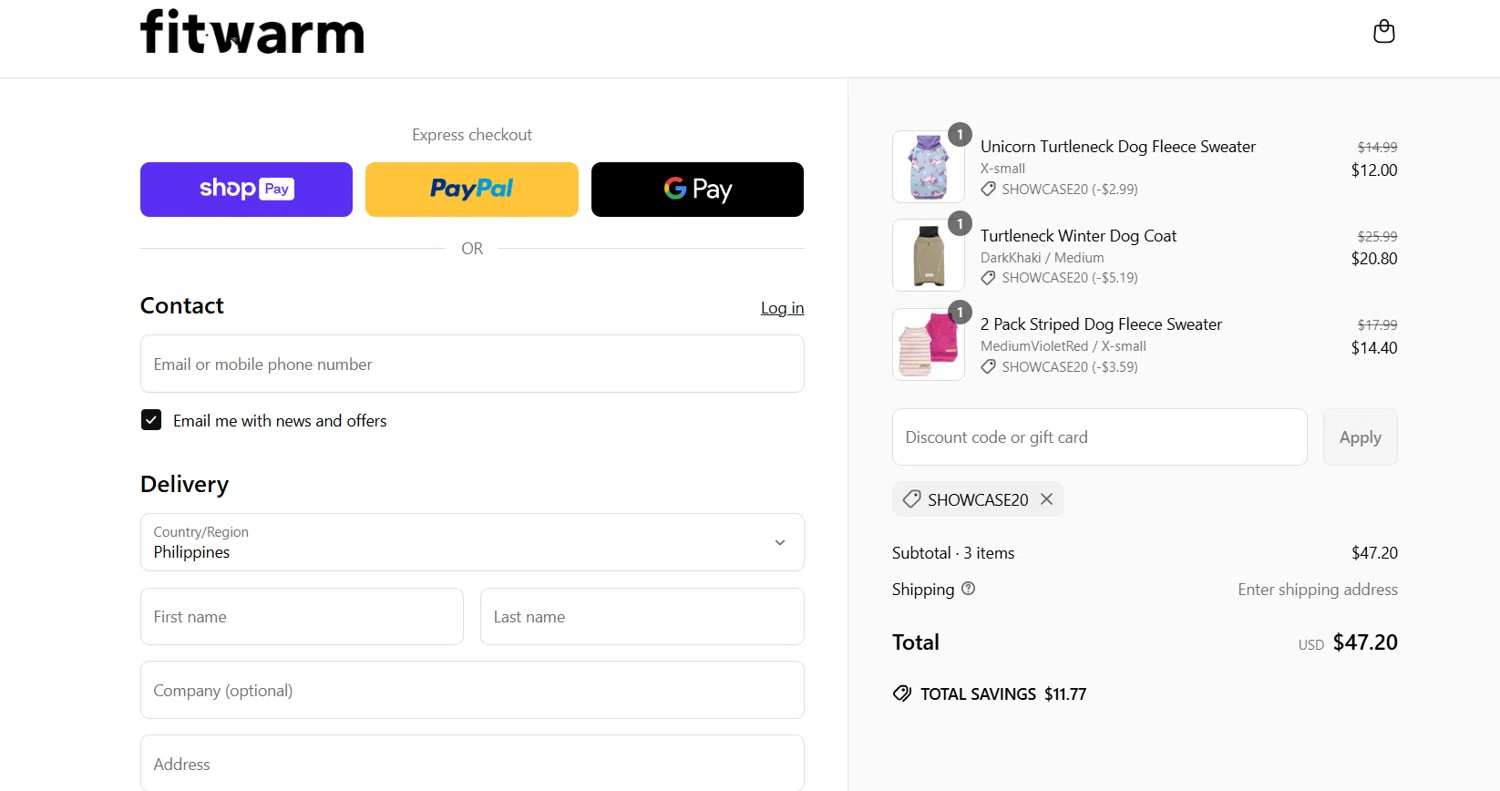Click the fitwarm logo

pyautogui.click(x=252, y=32)
